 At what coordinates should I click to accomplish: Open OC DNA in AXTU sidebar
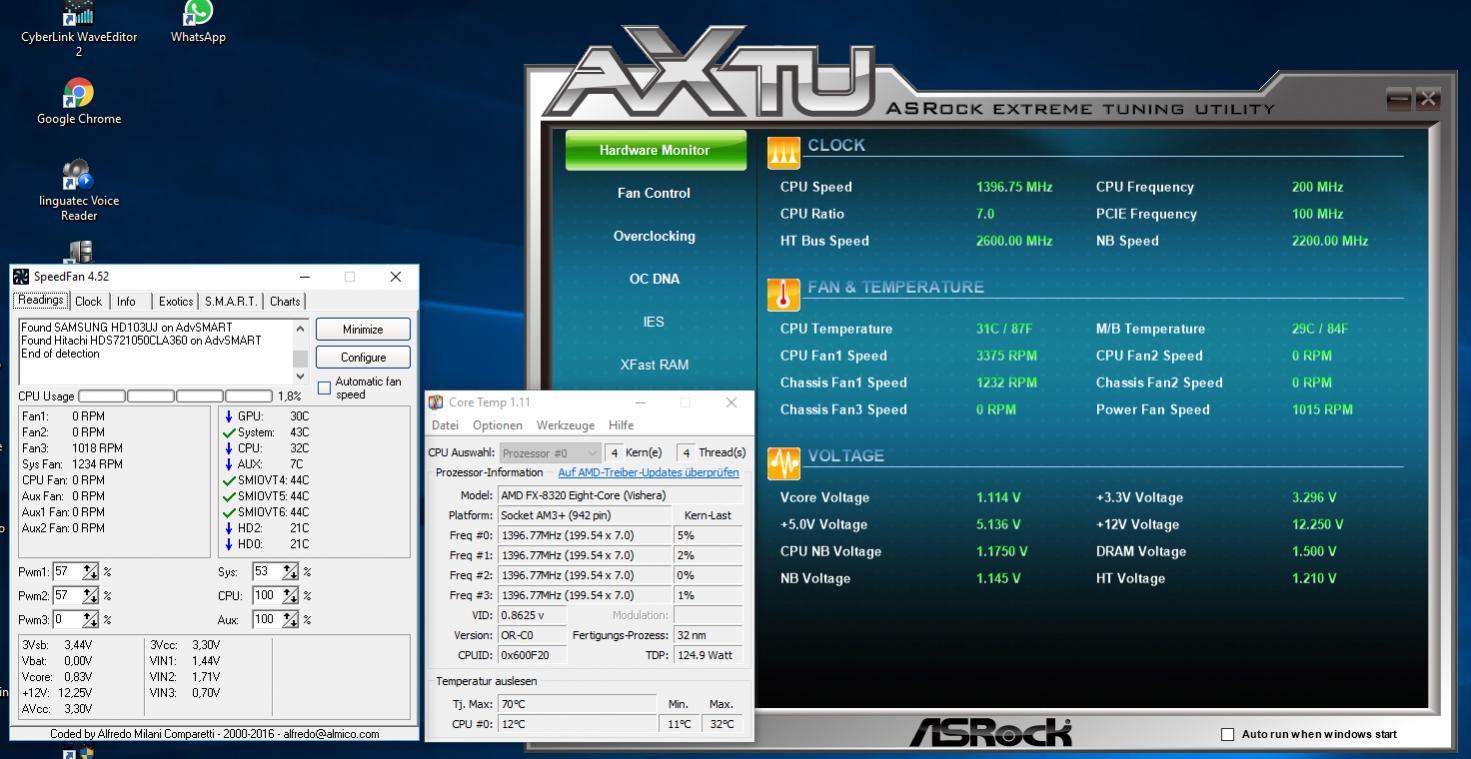coord(653,279)
